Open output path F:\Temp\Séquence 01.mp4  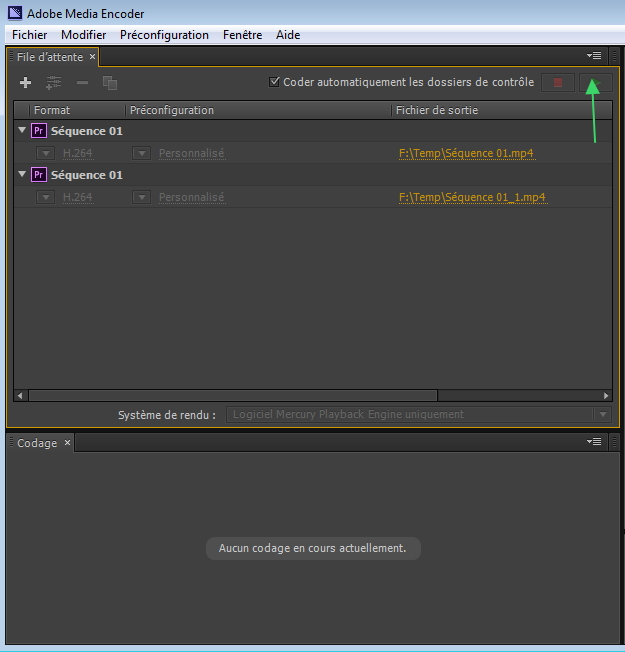click(x=466, y=153)
